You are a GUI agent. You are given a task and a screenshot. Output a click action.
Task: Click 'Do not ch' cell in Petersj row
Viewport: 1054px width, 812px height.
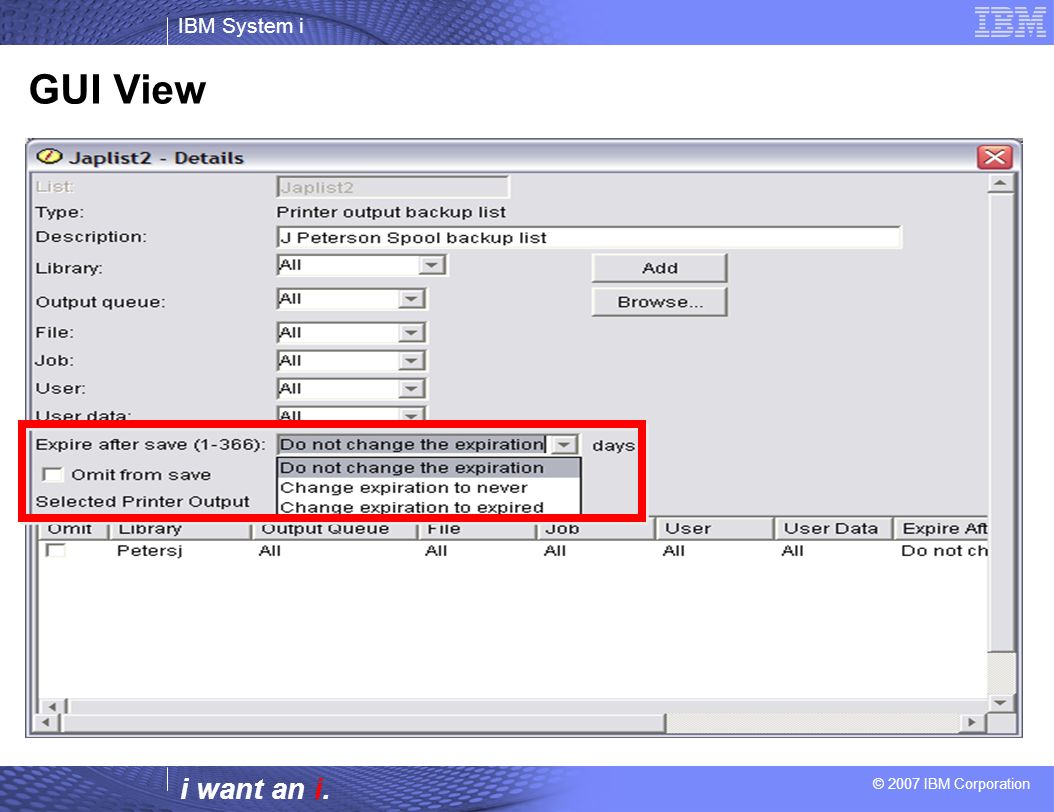pos(944,551)
